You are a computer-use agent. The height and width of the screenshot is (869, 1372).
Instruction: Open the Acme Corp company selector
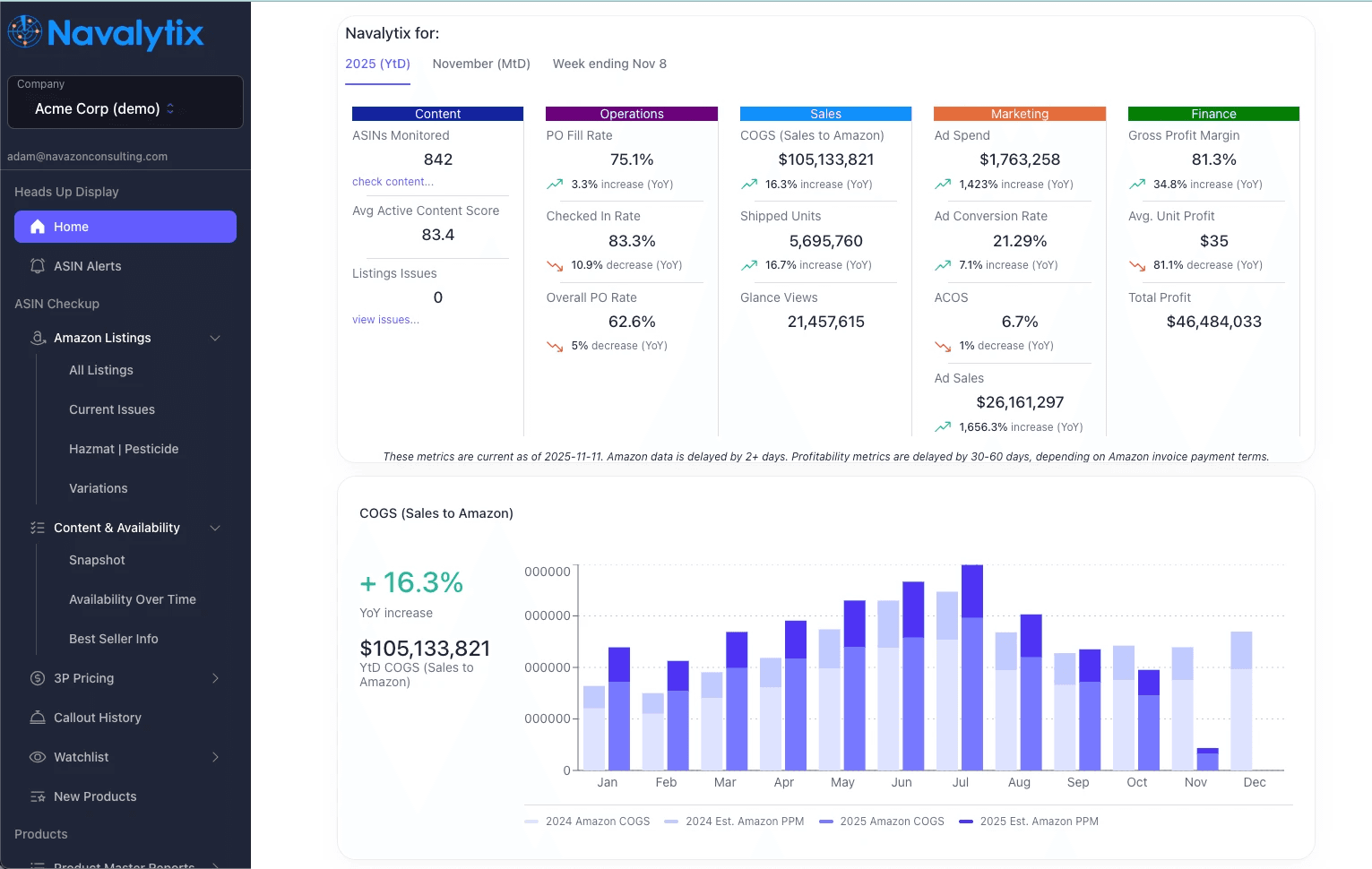coord(125,108)
